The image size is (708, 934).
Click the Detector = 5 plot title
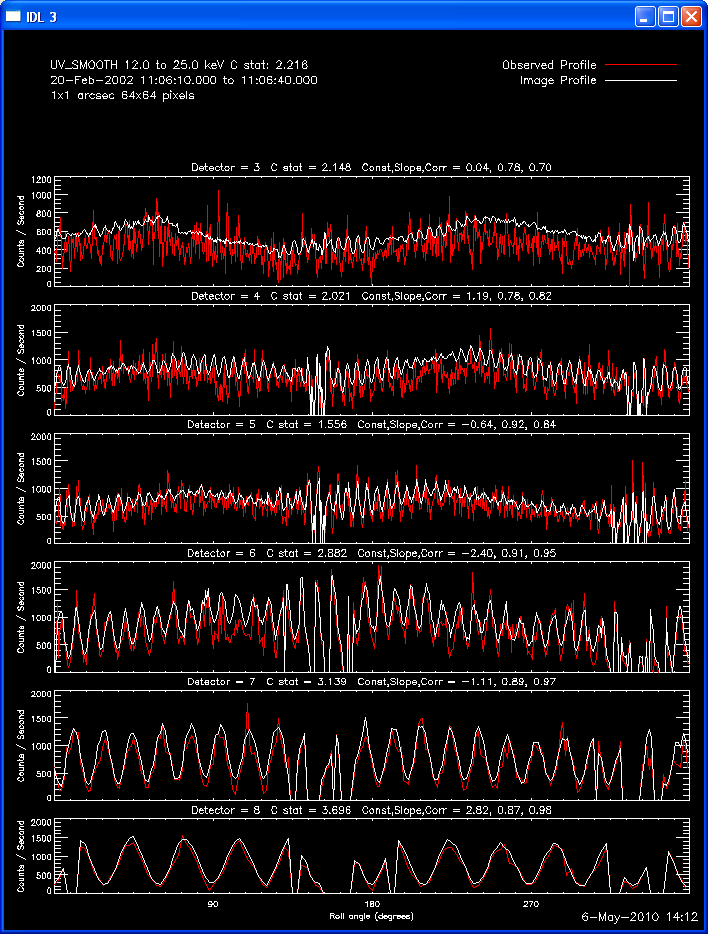(371, 424)
